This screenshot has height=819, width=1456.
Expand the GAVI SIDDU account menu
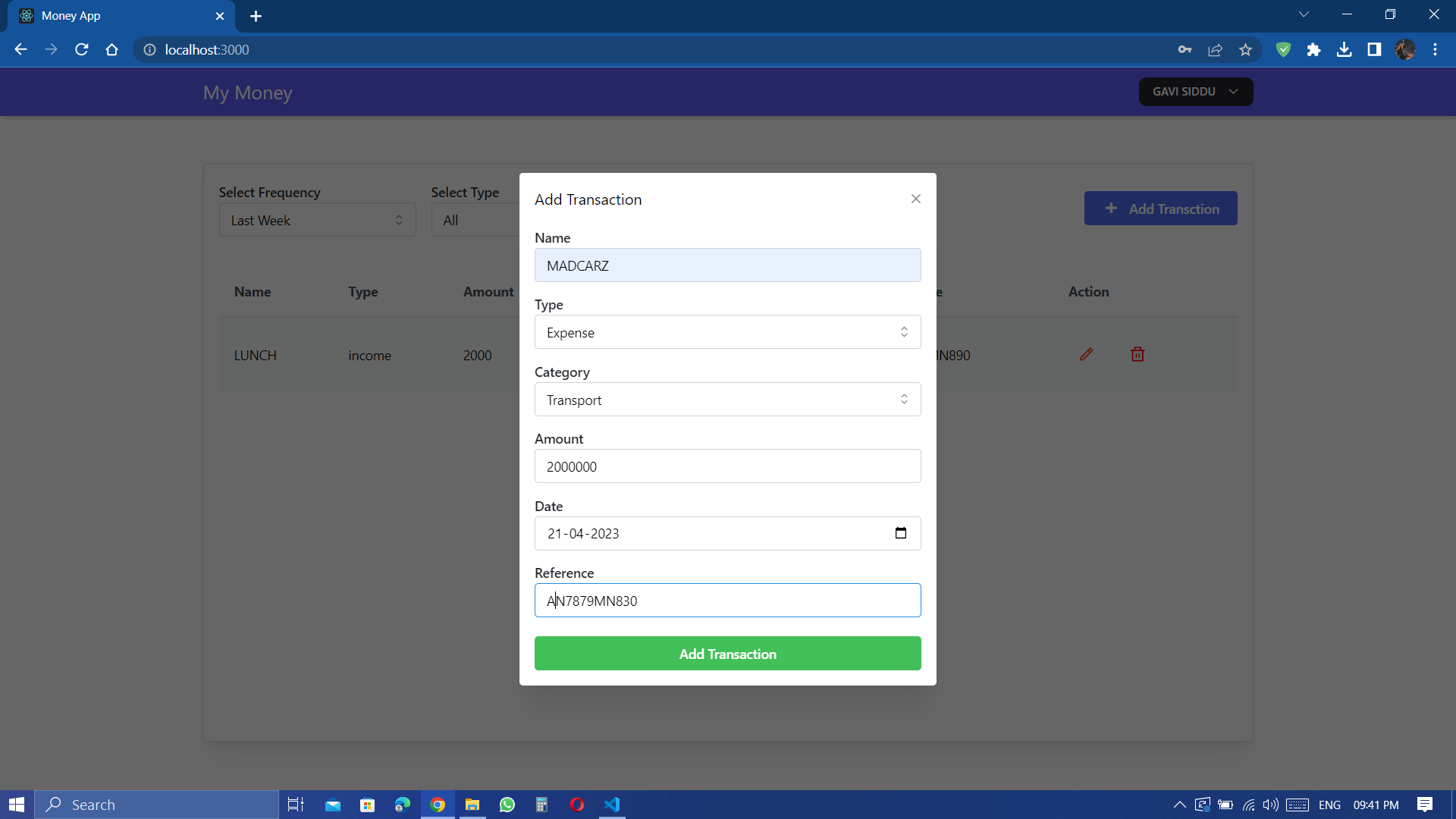[x=1195, y=91]
